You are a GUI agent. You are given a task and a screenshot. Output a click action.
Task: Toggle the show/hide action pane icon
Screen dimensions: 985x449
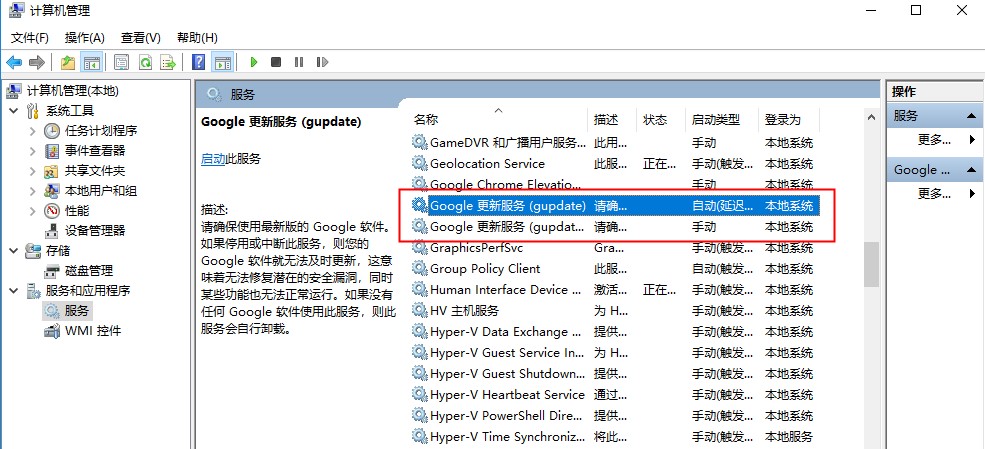tap(222, 62)
